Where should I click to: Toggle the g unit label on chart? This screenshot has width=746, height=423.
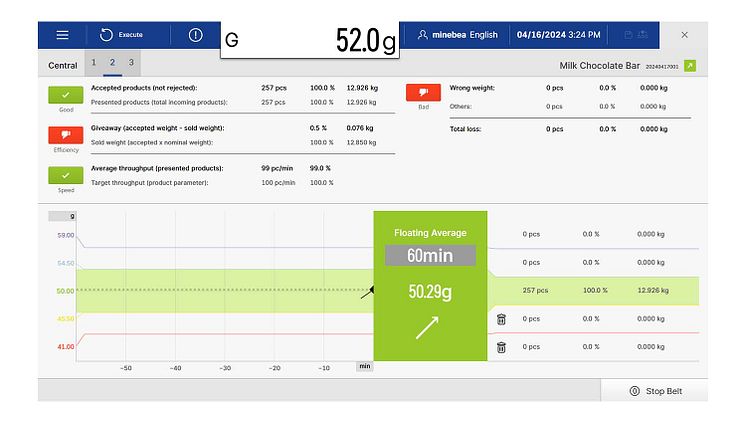[x=72, y=216]
